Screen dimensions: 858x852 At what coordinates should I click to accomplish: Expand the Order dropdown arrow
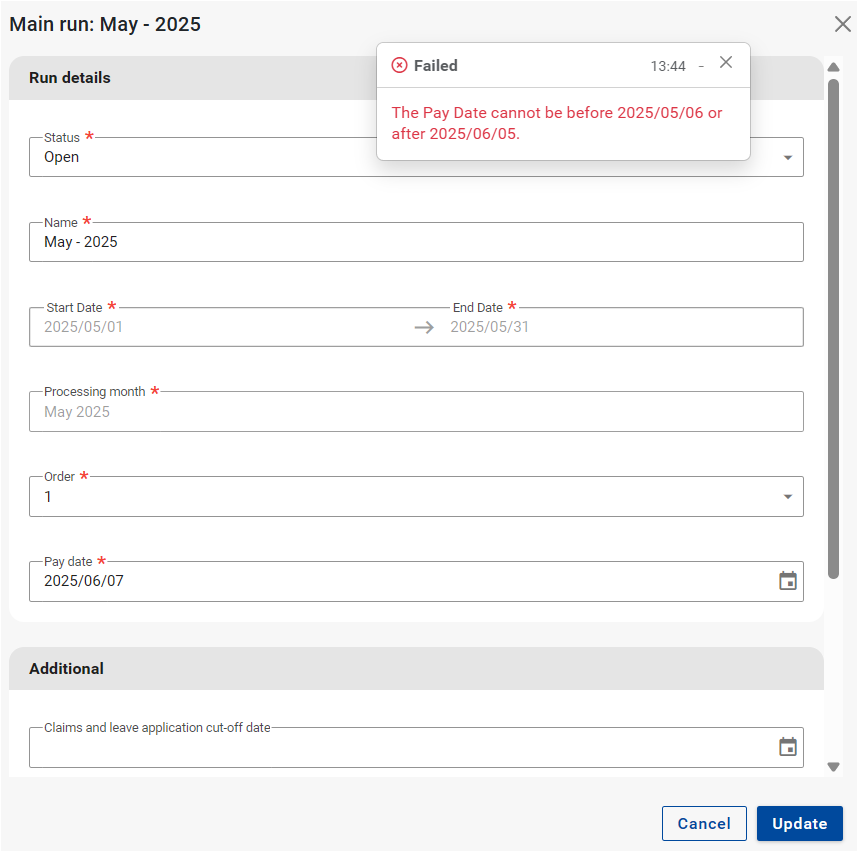tap(787, 497)
